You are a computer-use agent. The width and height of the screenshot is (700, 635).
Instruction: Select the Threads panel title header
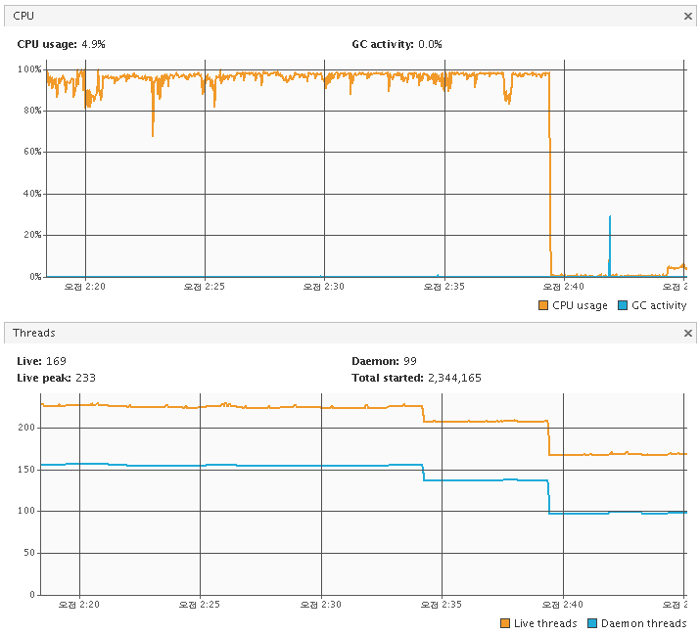[x=34, y=333]
